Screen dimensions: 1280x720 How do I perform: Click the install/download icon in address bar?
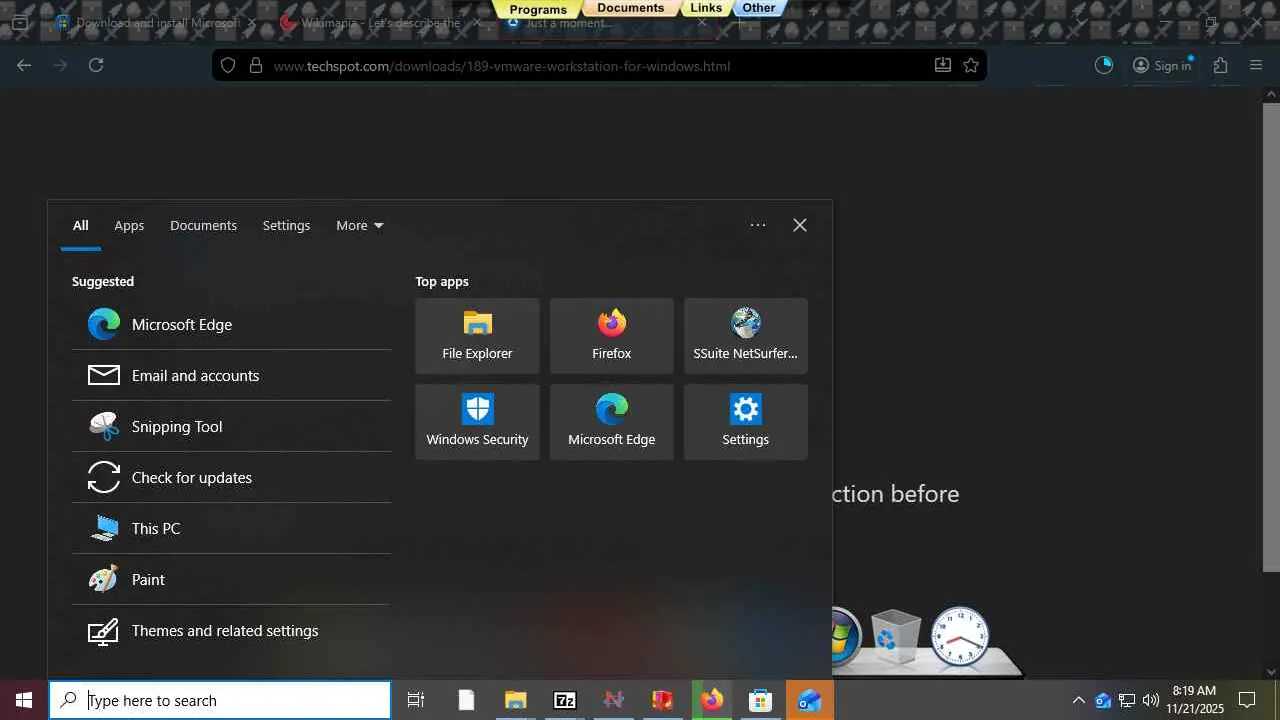[942, 65]
